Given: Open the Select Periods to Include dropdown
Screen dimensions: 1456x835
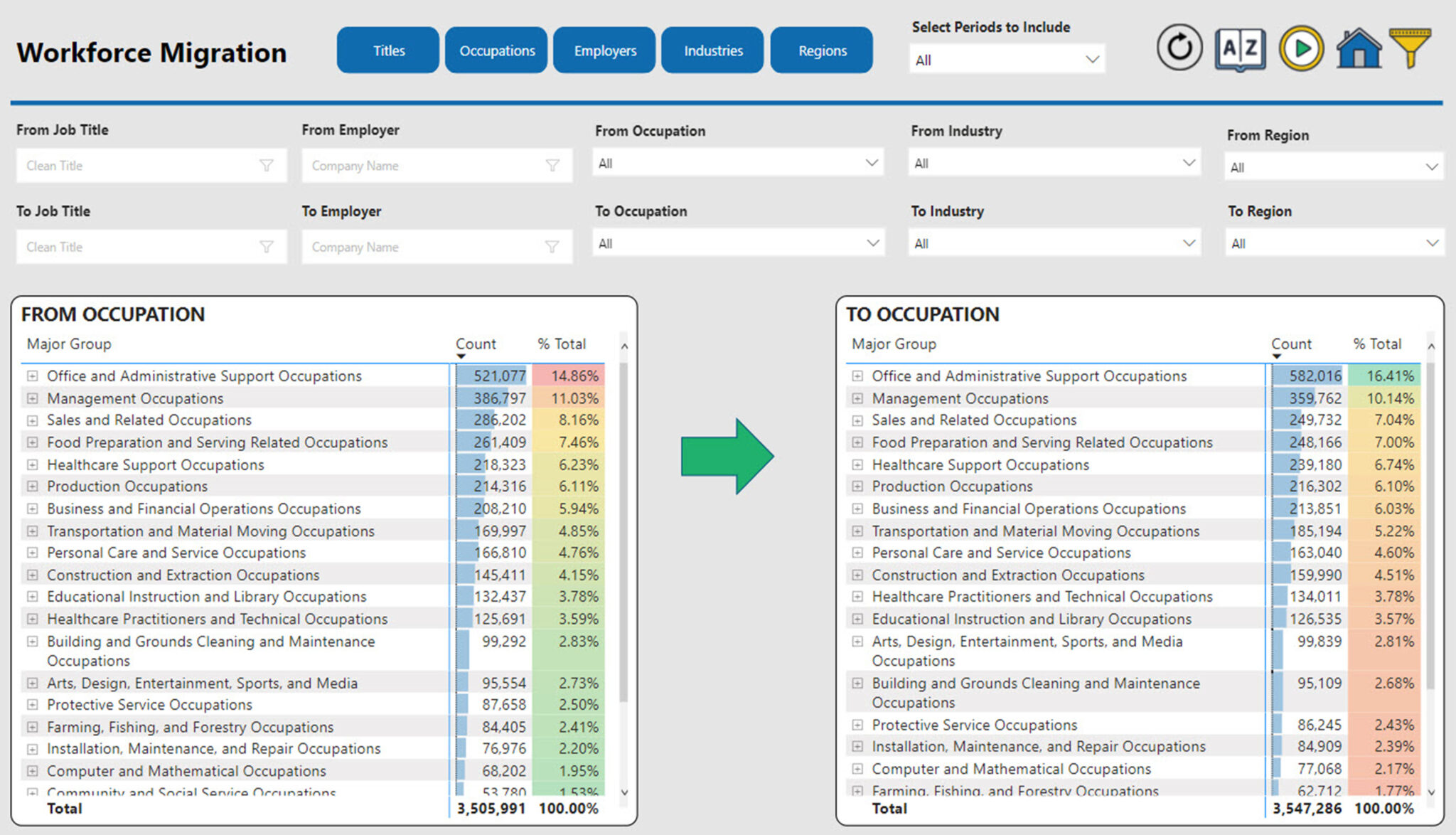Looking at the screenshot, I should pos(1093,60).
